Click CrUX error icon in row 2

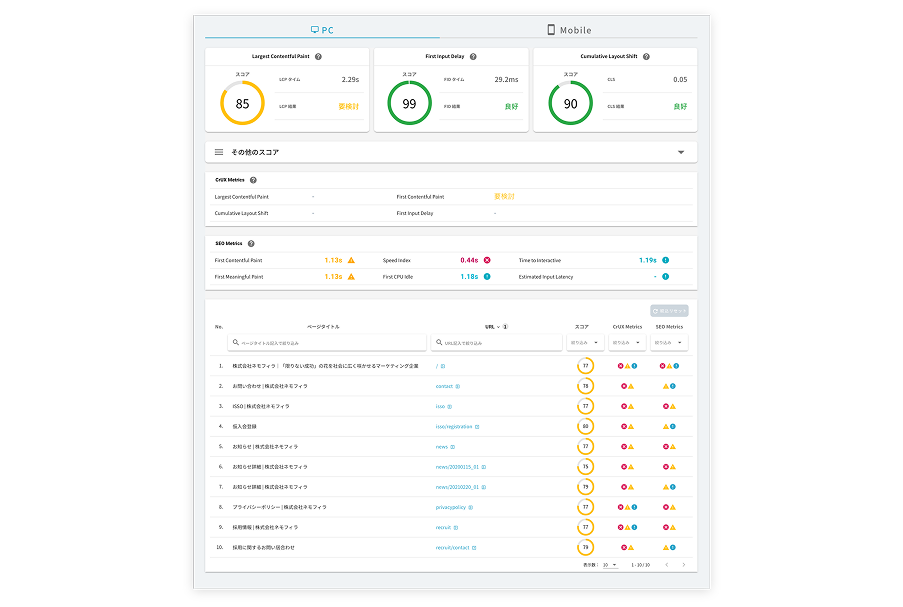(624, 386)
